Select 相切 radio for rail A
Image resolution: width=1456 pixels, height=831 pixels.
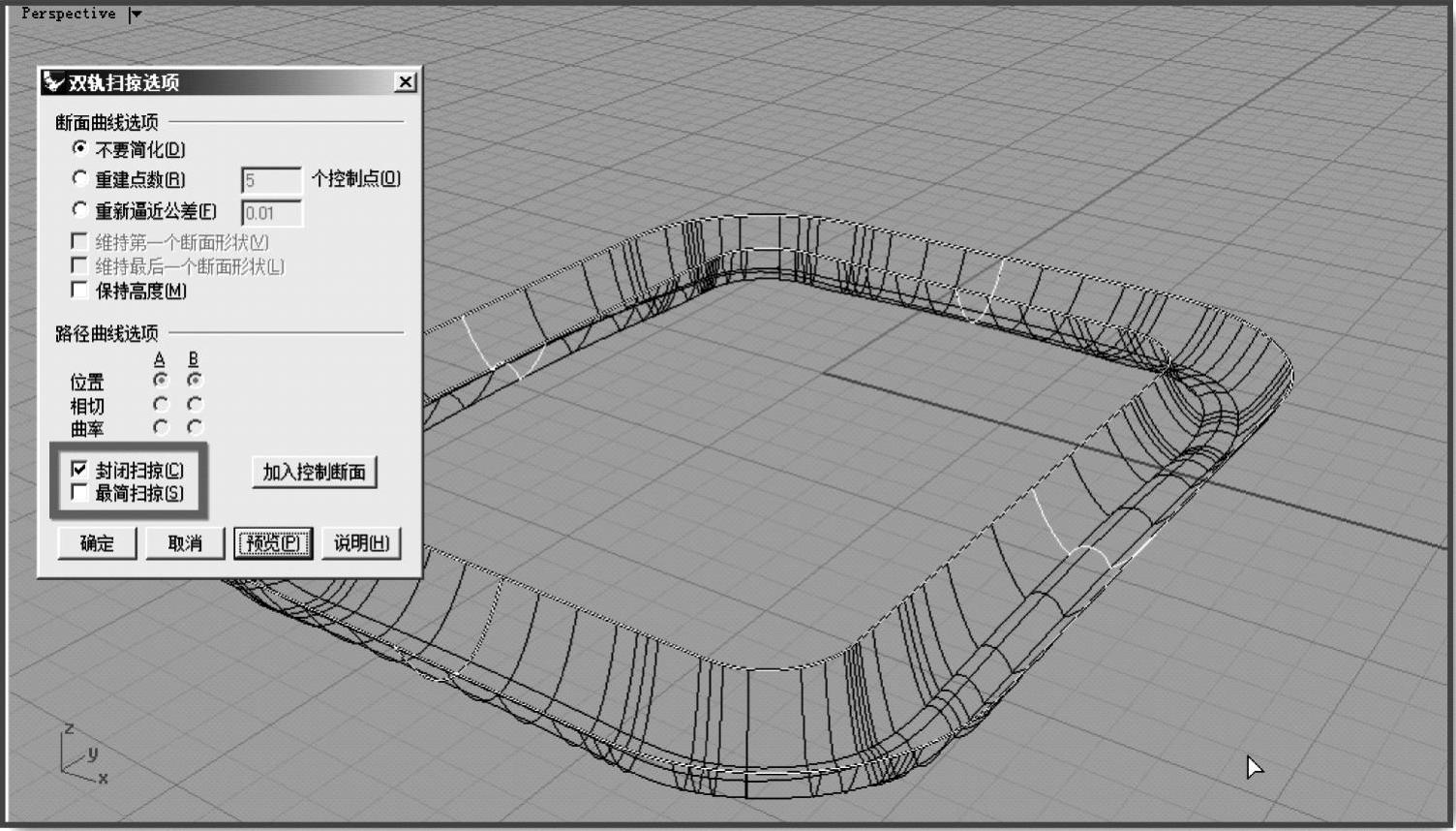(161, 404)
